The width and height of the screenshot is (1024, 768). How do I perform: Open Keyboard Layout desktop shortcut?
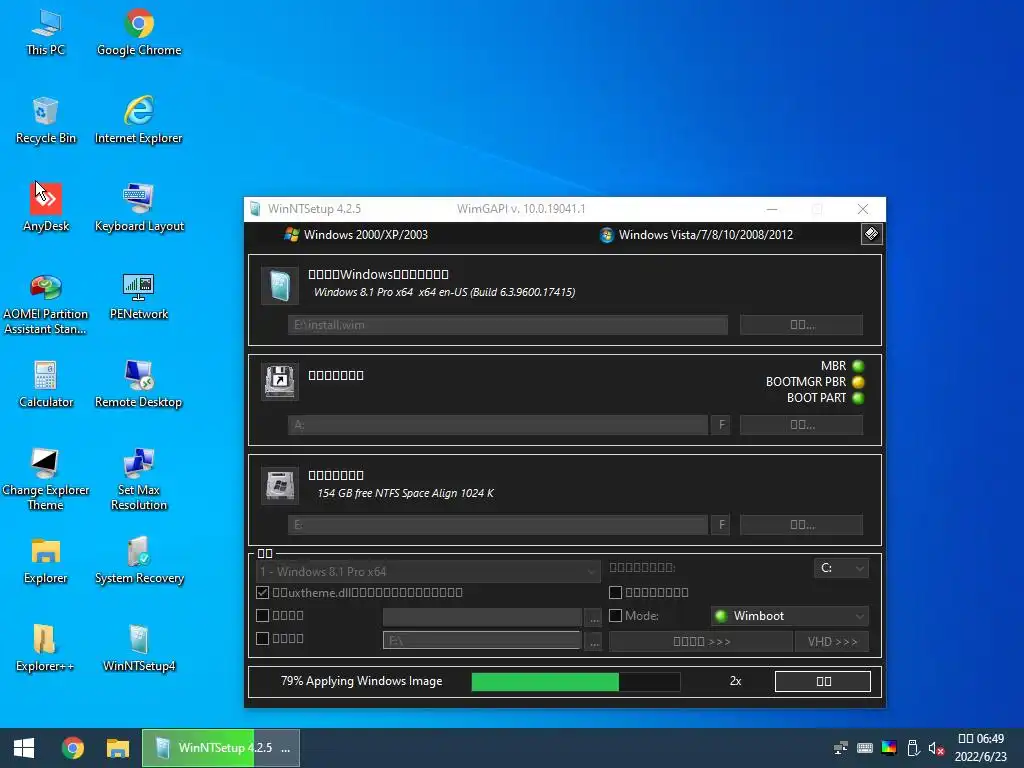coord(139,209)
